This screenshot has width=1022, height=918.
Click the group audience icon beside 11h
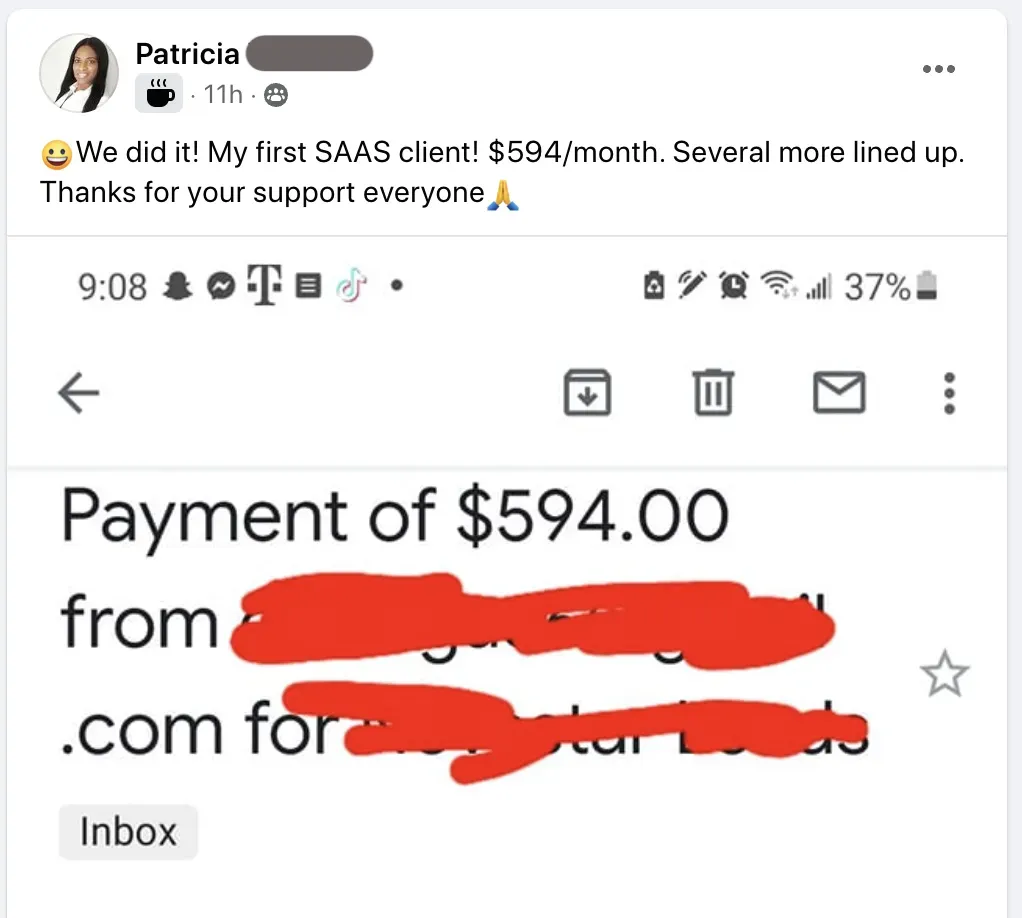(276, 95)
